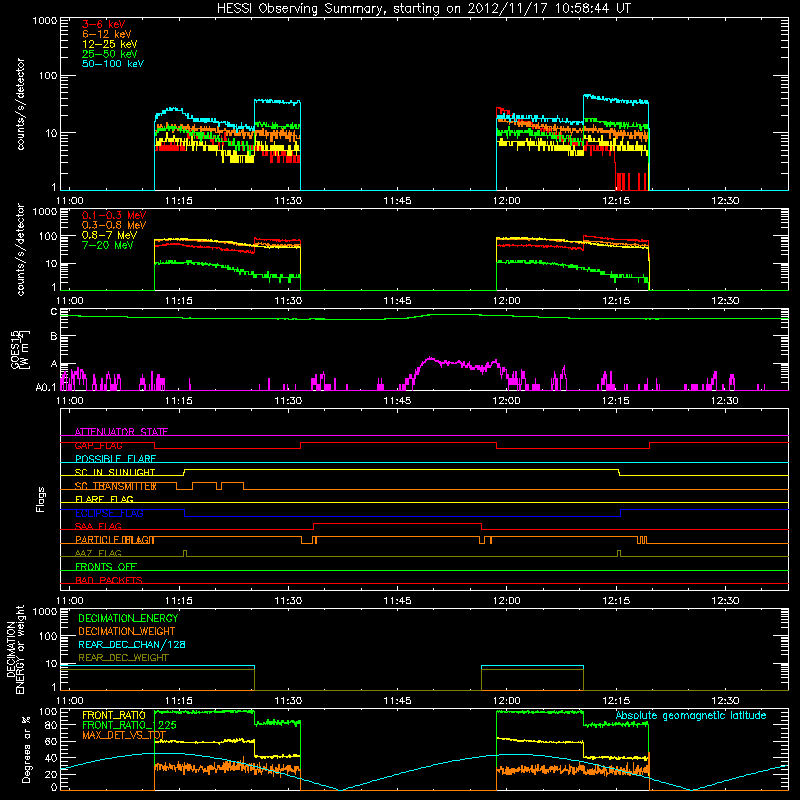The height and width of the screenshot is (800, 800).
Task: Click the 7-20 MeV legend label
Action: [x=107, y=245]
